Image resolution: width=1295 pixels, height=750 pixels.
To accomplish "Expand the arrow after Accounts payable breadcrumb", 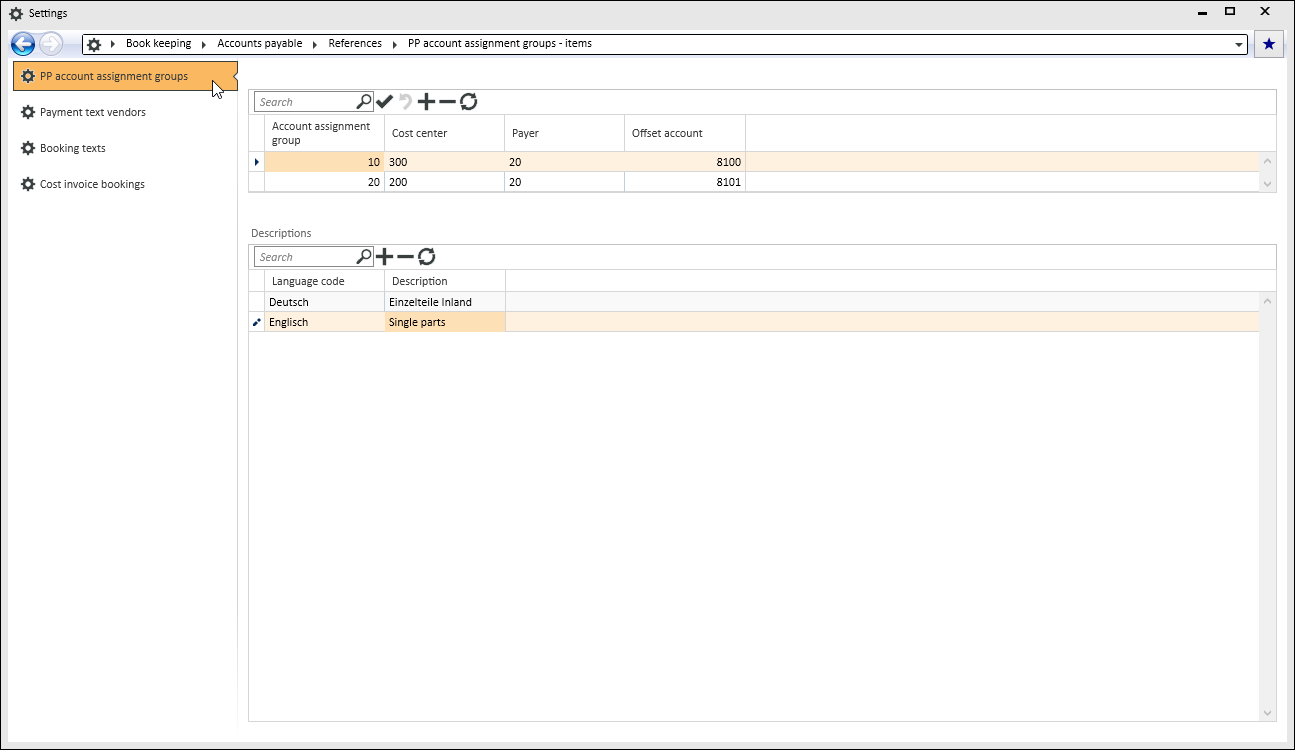I will (x=315, y=44).
